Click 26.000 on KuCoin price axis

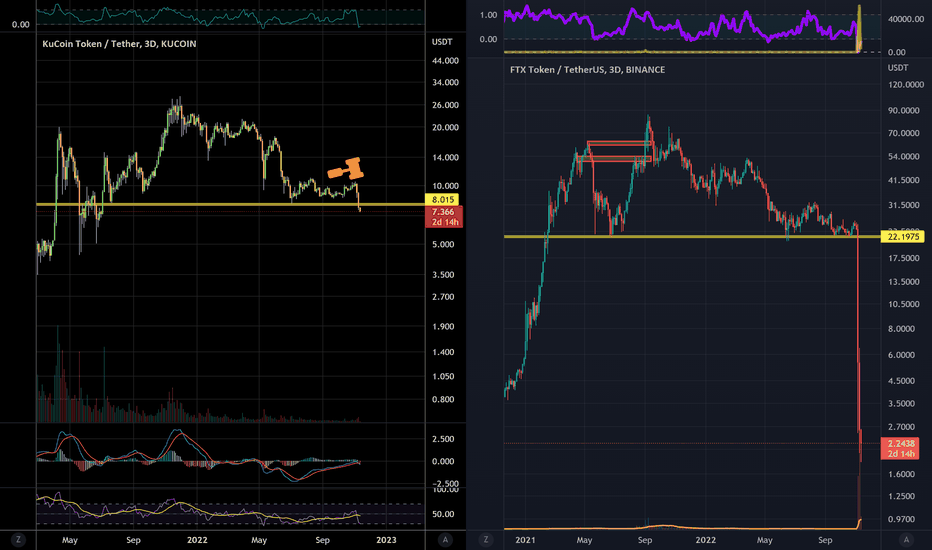click(445, 105)
